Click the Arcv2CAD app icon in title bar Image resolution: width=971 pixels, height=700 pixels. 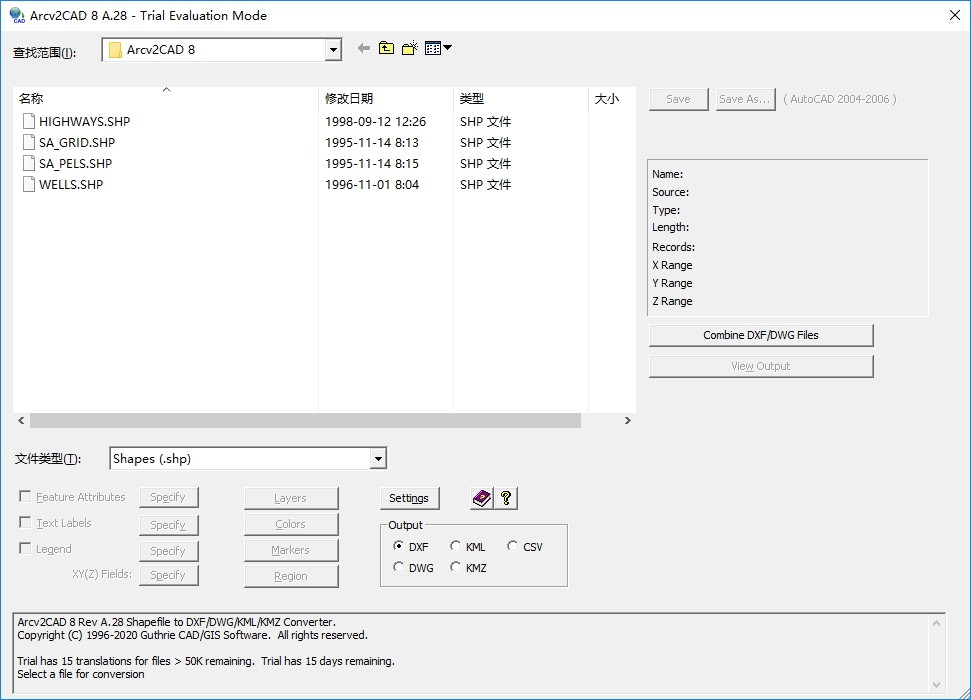click(x=17, y=15)
